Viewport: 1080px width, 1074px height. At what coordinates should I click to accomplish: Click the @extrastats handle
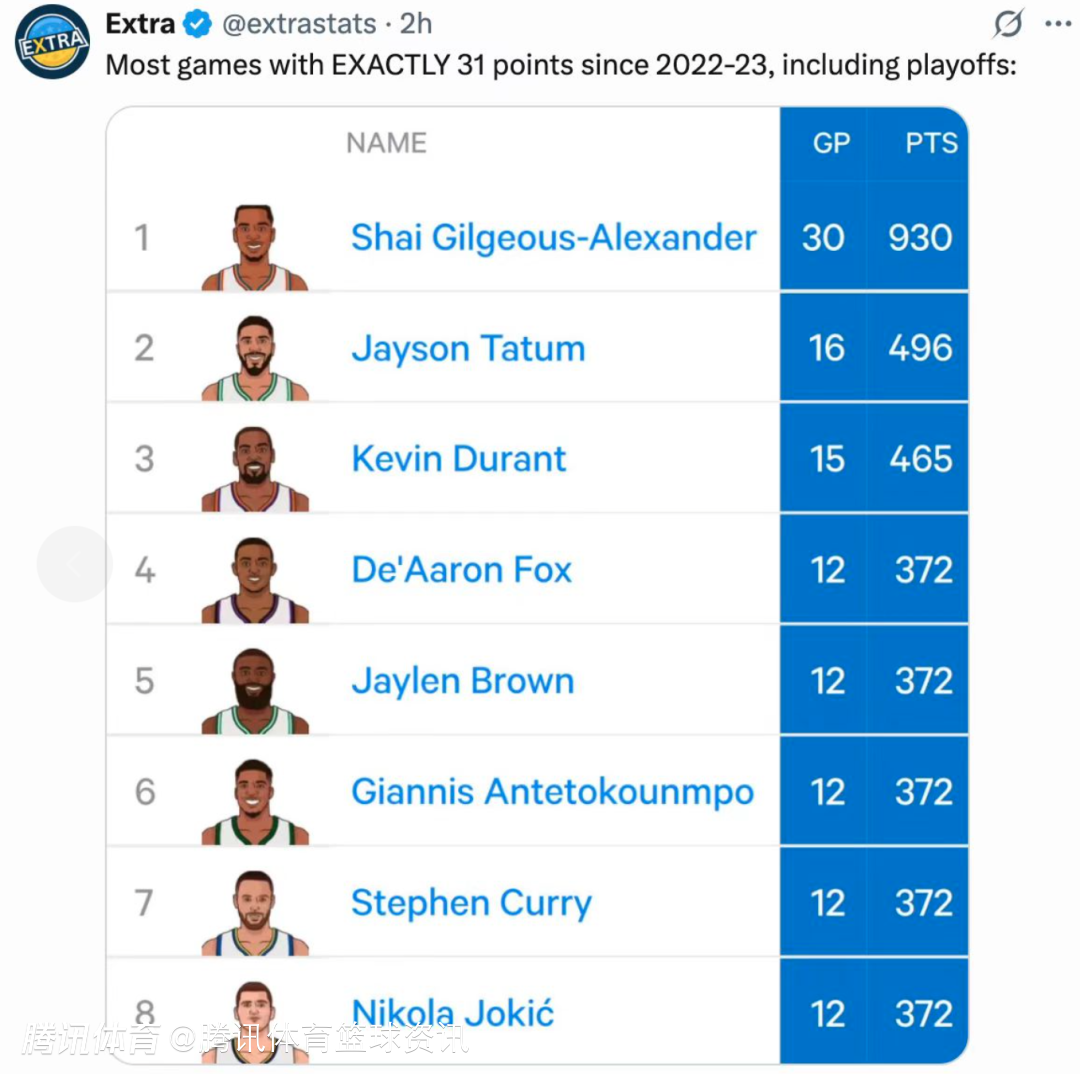[299, 24]
